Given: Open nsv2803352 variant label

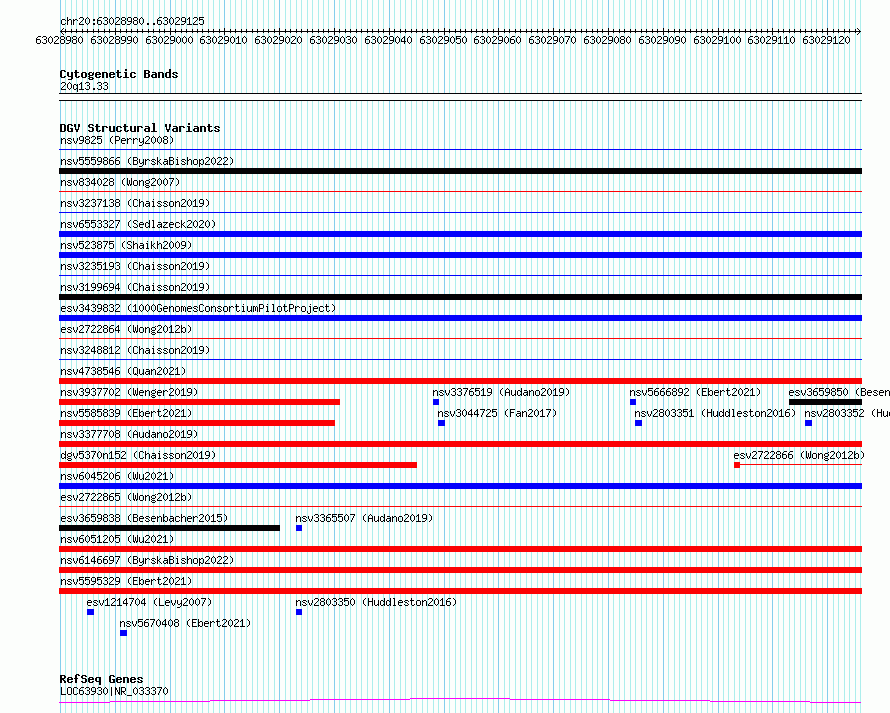Looking at the screenshot, I should pos(847,413).
